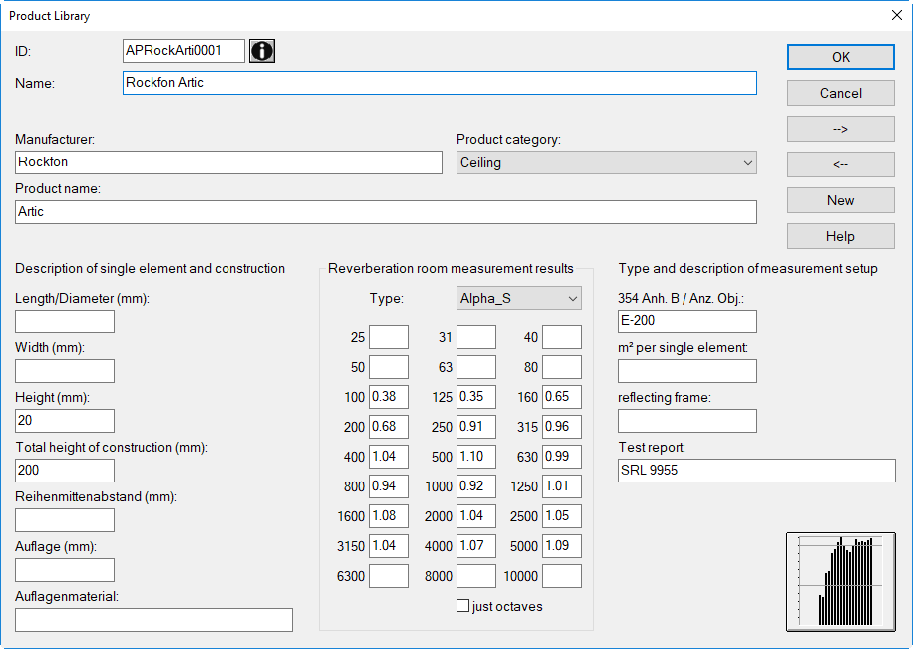
Task: Click the m² per single element field
Action: point(687,371)
